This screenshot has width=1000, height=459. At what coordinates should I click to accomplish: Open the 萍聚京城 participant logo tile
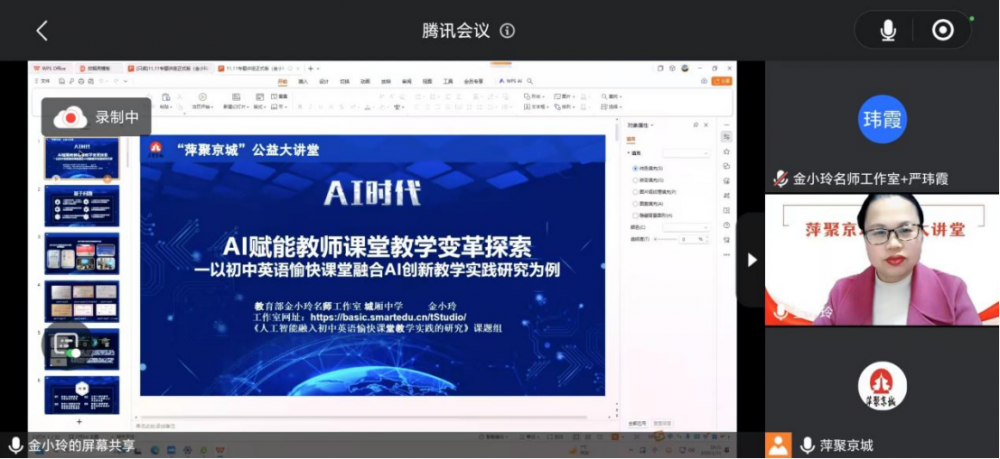pos(882,386)
